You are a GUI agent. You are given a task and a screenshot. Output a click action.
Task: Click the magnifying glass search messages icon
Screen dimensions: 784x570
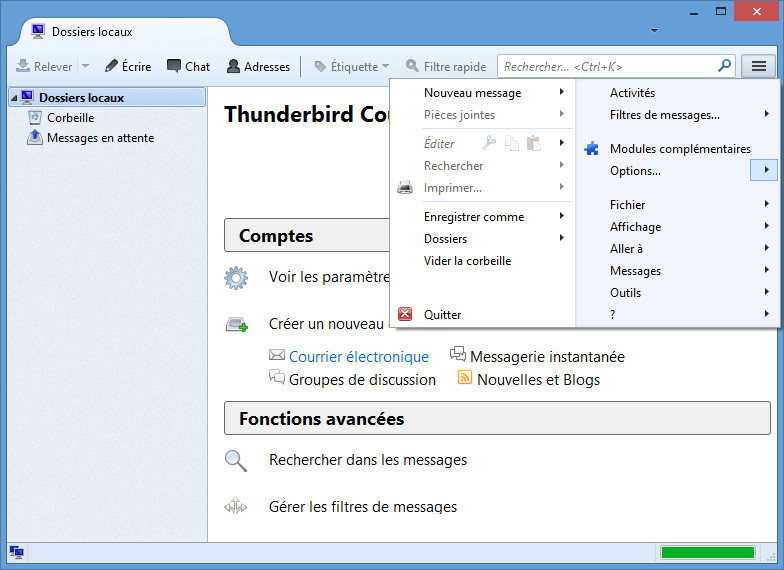pos(236,460)
